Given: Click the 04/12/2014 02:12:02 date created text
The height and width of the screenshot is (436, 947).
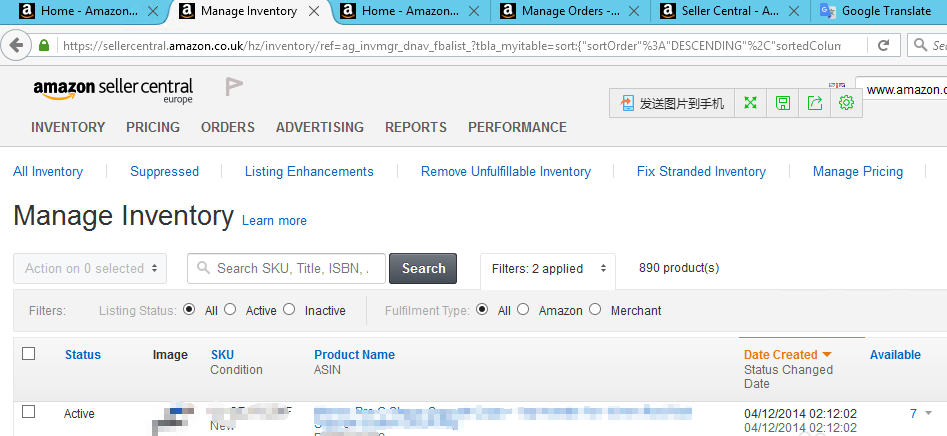Looking at the screenshot, I should pos(800,414).
